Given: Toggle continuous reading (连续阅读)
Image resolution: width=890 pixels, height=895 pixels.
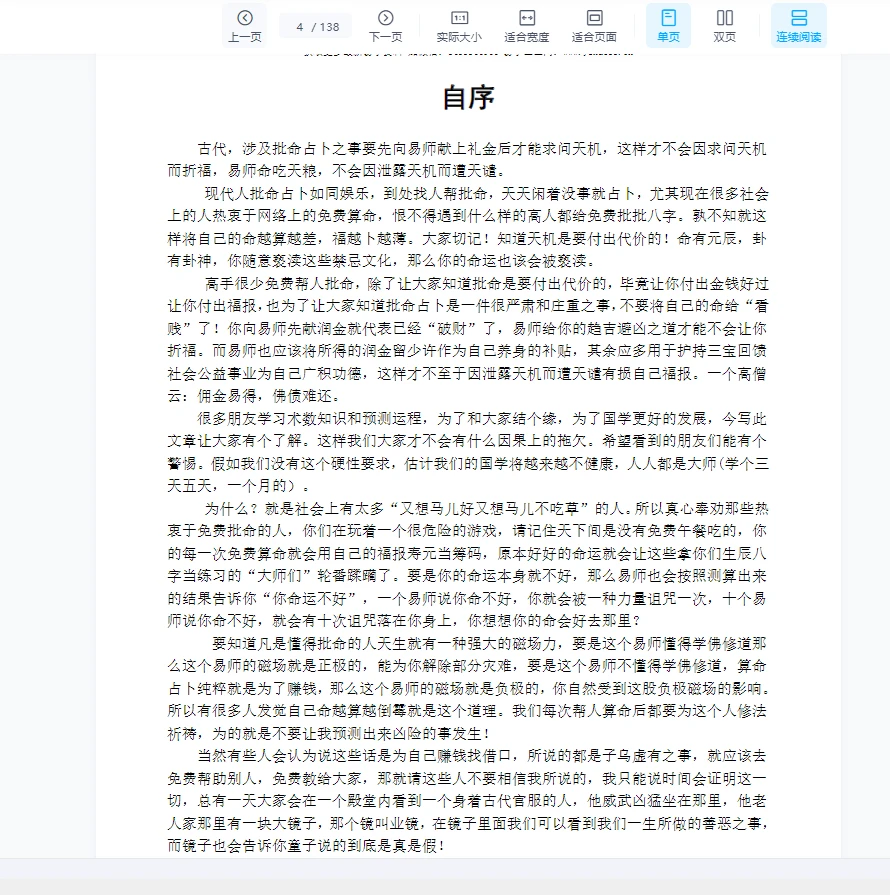Looking at the screenshot, I should click(799, 26).
